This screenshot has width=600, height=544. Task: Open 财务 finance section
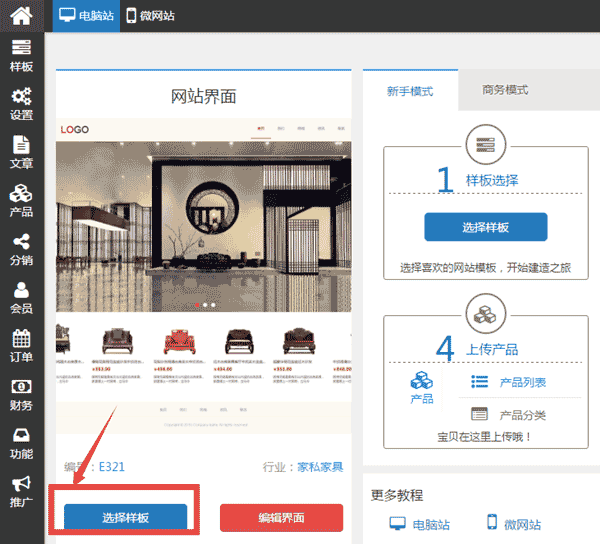tap(21, 395)
